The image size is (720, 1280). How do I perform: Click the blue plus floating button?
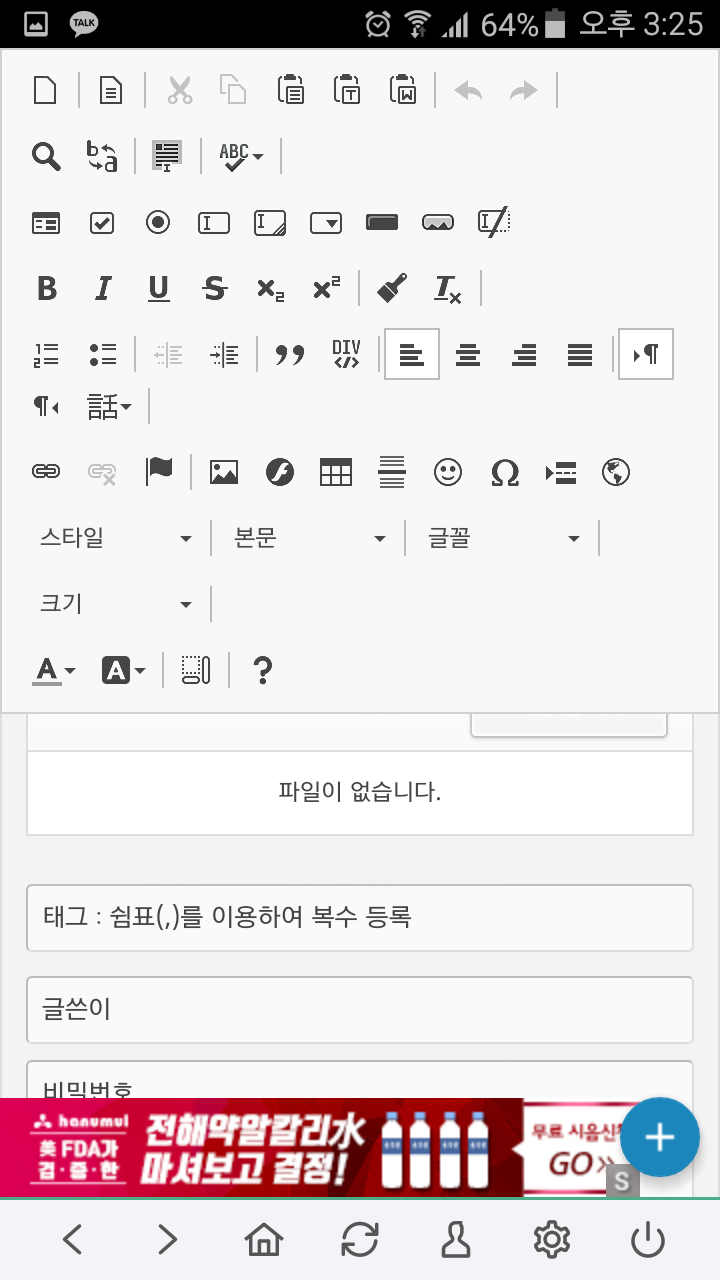click(x=659, y=1137)
